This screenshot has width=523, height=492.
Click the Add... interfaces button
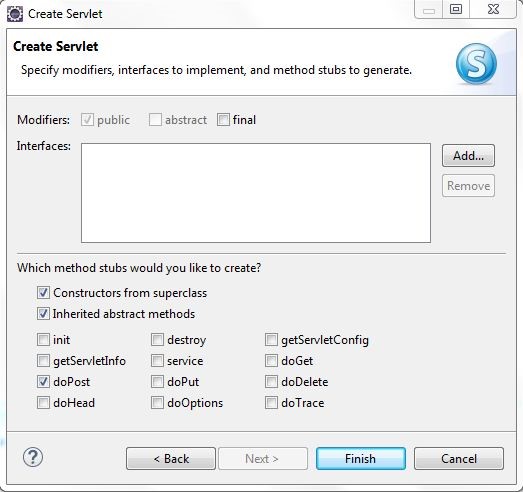tap(468, 156)
